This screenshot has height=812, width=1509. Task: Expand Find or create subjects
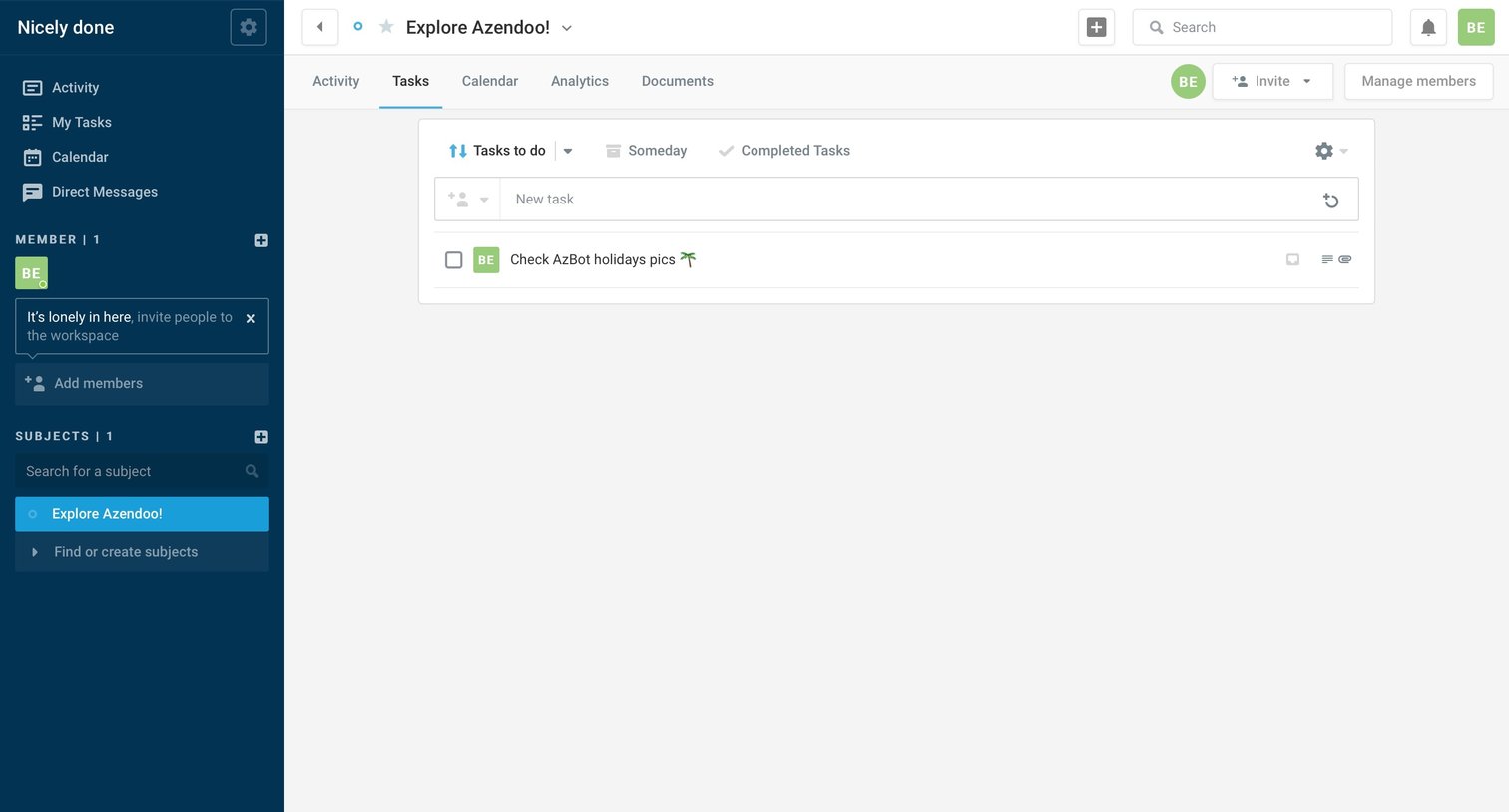(142, 552)
